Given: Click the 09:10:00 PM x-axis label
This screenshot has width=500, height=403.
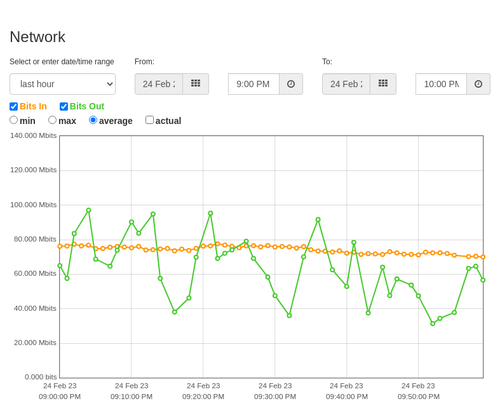Looking at the screenshot, I should tap(131, 397).
